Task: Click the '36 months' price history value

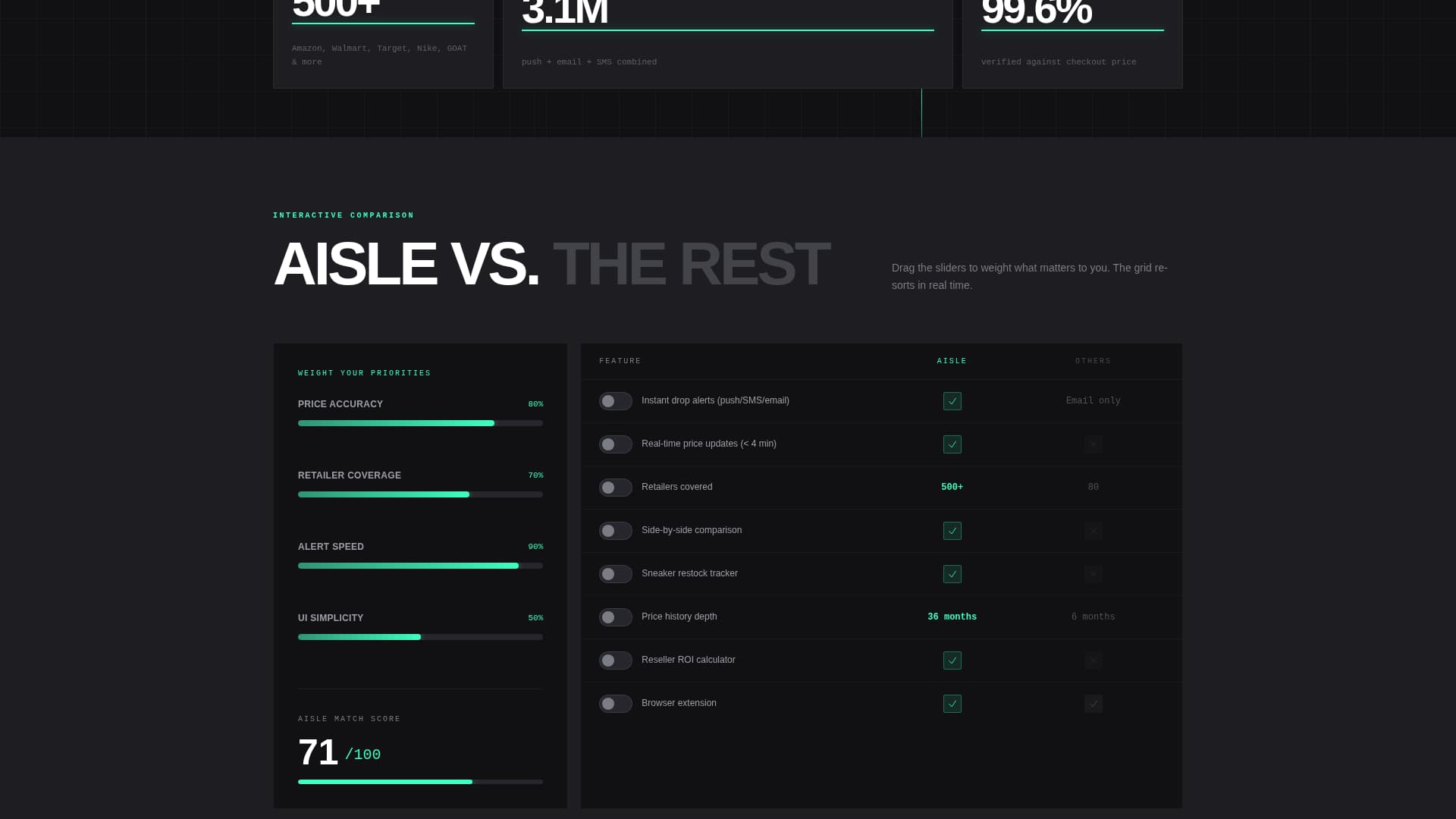Action: click(952, 617)
